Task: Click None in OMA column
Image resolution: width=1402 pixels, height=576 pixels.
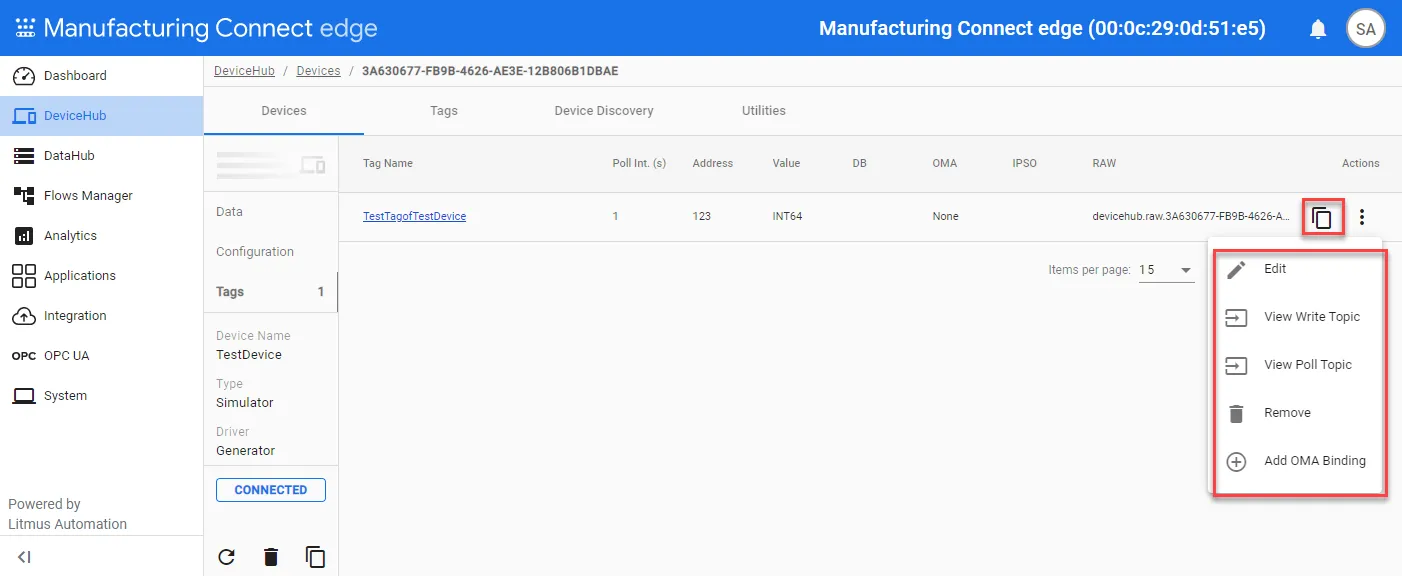Action: (946, 216)
